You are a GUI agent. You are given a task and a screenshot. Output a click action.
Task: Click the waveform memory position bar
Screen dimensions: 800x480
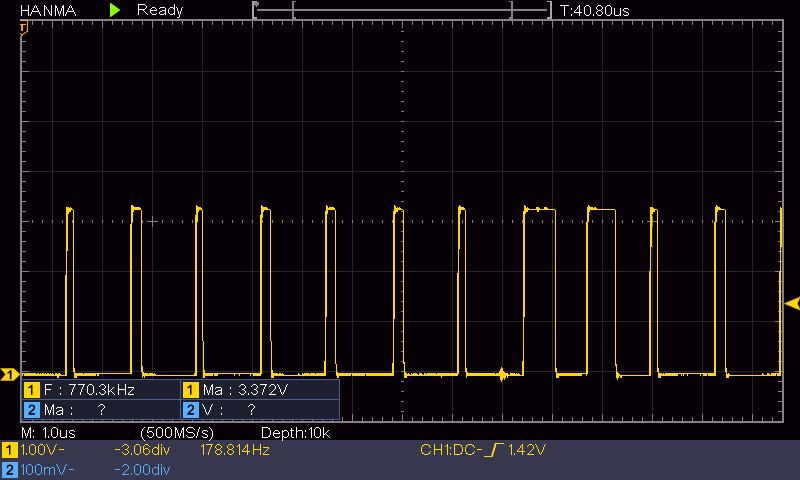pyautogui.click(x=402, y=10)
